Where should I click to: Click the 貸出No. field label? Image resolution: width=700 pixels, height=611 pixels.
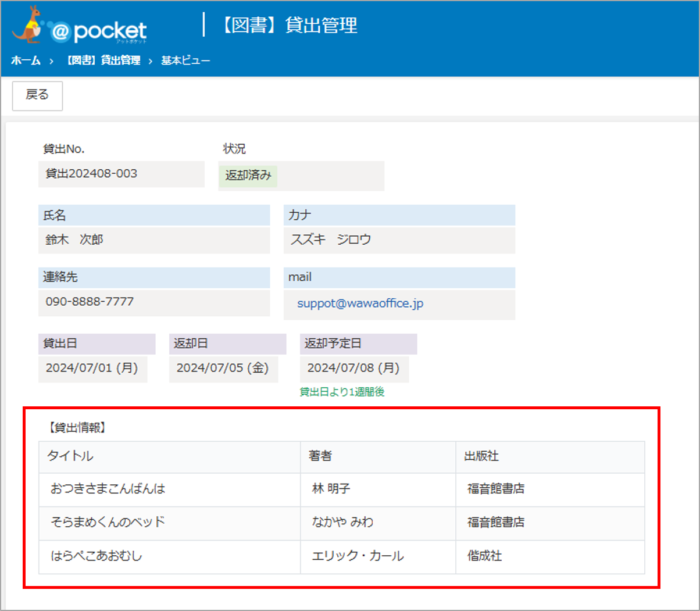pyautogui.click(x=64, y=149)
